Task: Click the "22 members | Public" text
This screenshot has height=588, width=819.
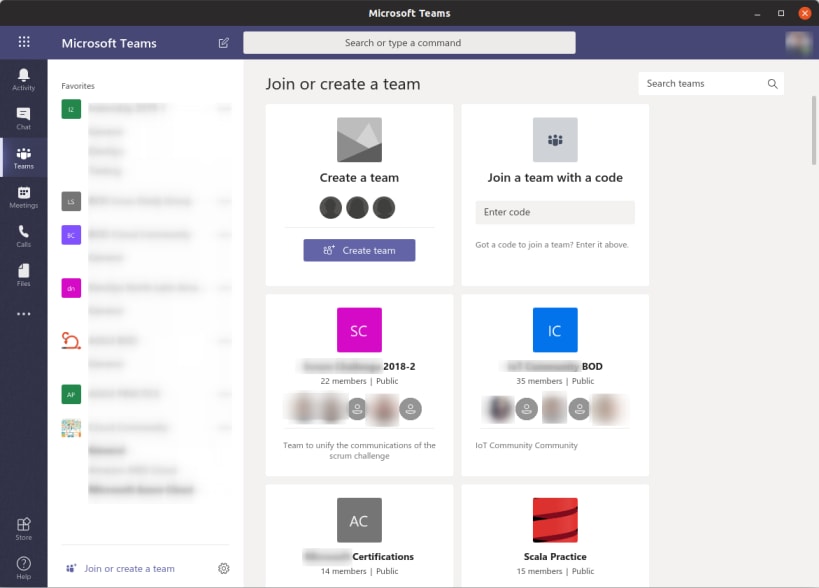Action: (x=359, y=381)
